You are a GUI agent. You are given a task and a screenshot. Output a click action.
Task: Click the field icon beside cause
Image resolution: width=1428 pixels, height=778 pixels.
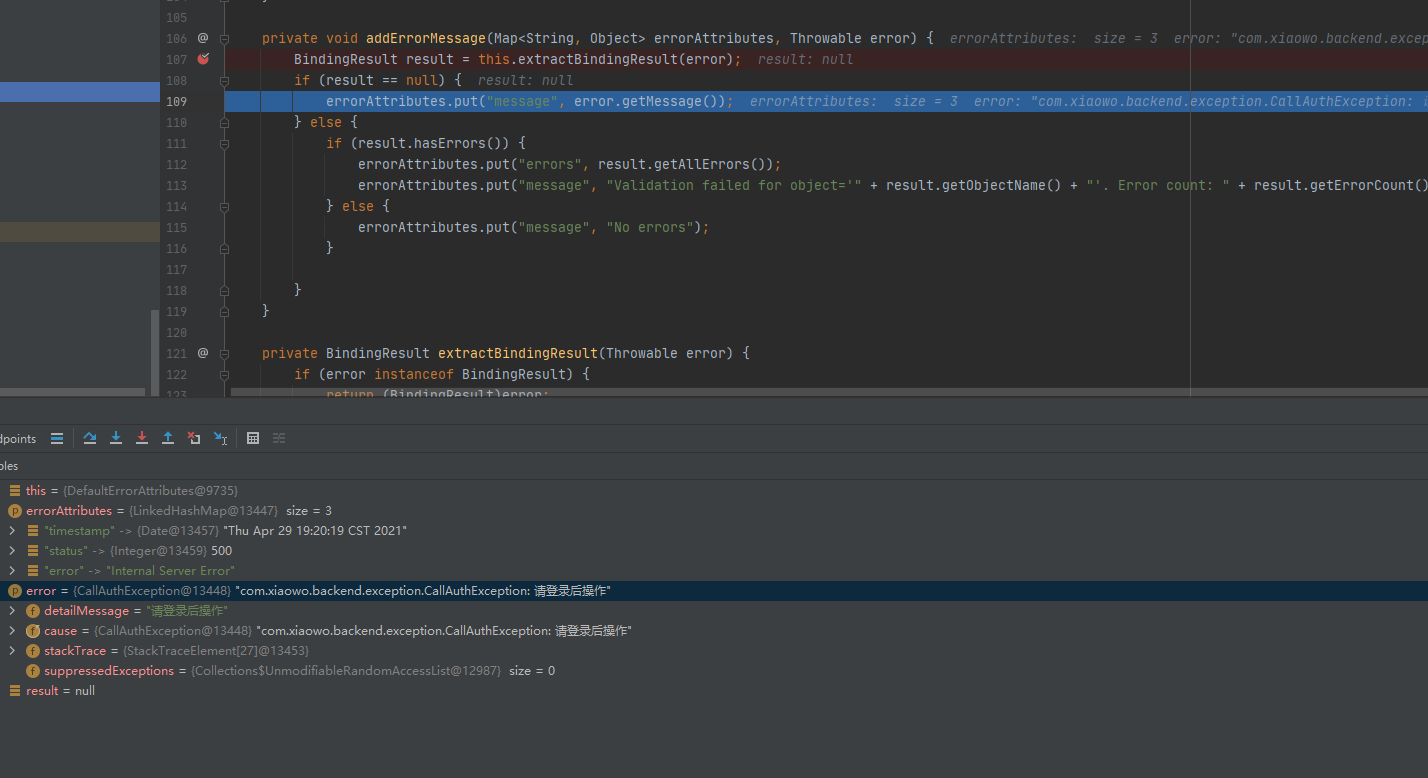click(x=33, y=631)
